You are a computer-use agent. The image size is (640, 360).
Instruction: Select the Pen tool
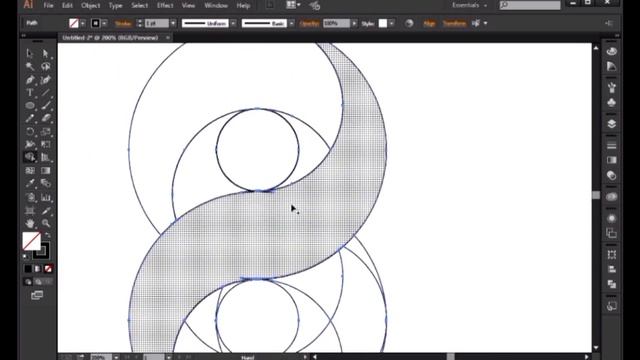coord(30,80)
